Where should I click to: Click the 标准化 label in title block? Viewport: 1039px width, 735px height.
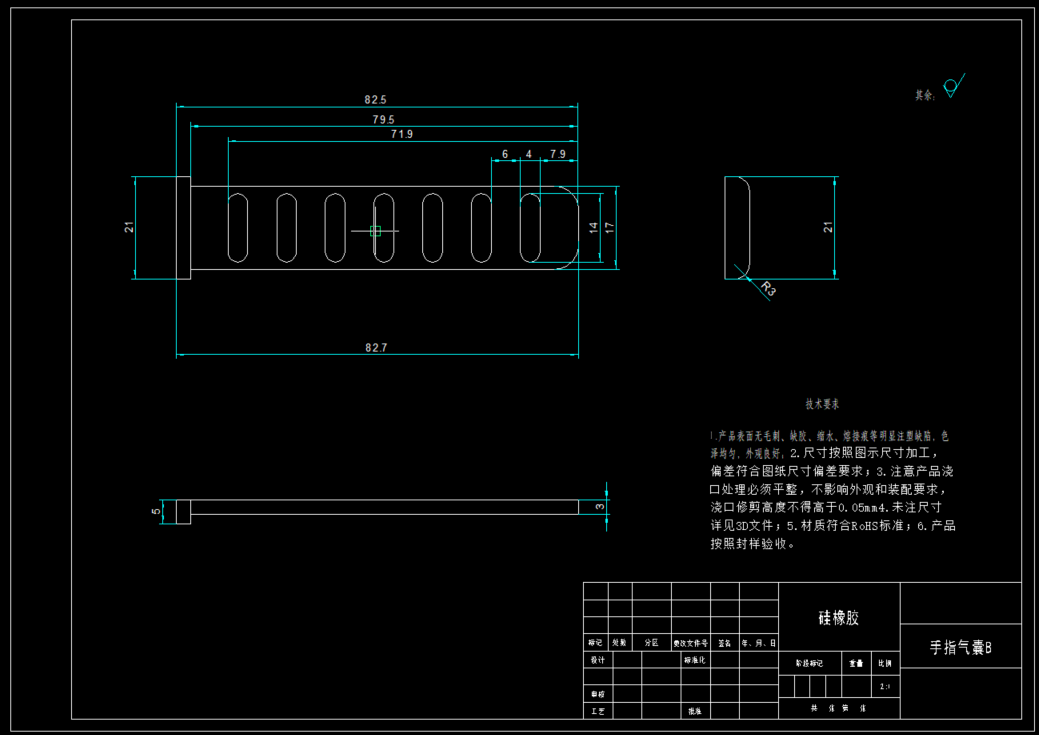[x=694, y=659]
